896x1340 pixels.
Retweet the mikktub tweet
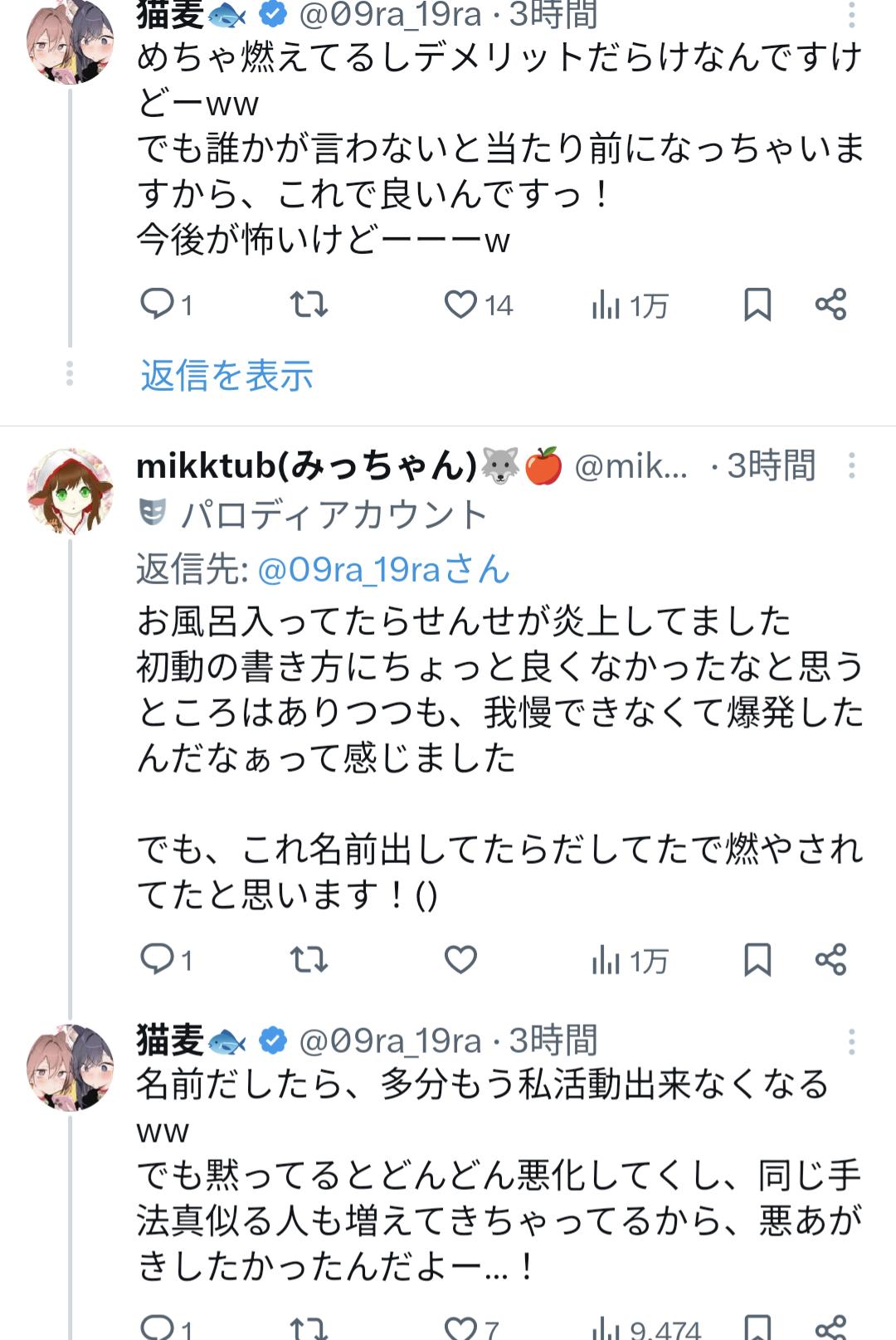pyautogui.click(x=309, y=960)
